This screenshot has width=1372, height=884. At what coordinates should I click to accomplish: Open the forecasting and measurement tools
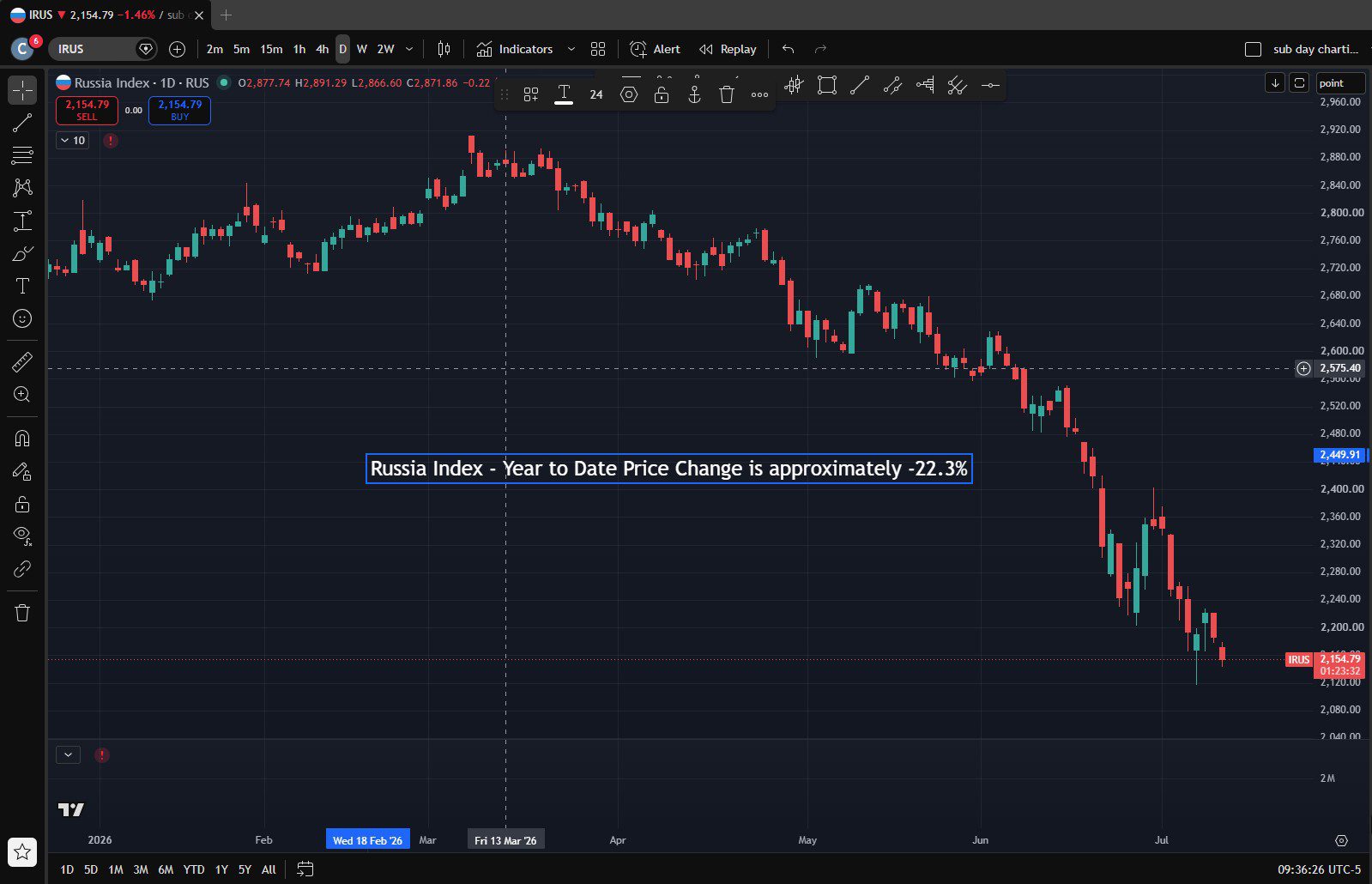[x=22, y=221]
